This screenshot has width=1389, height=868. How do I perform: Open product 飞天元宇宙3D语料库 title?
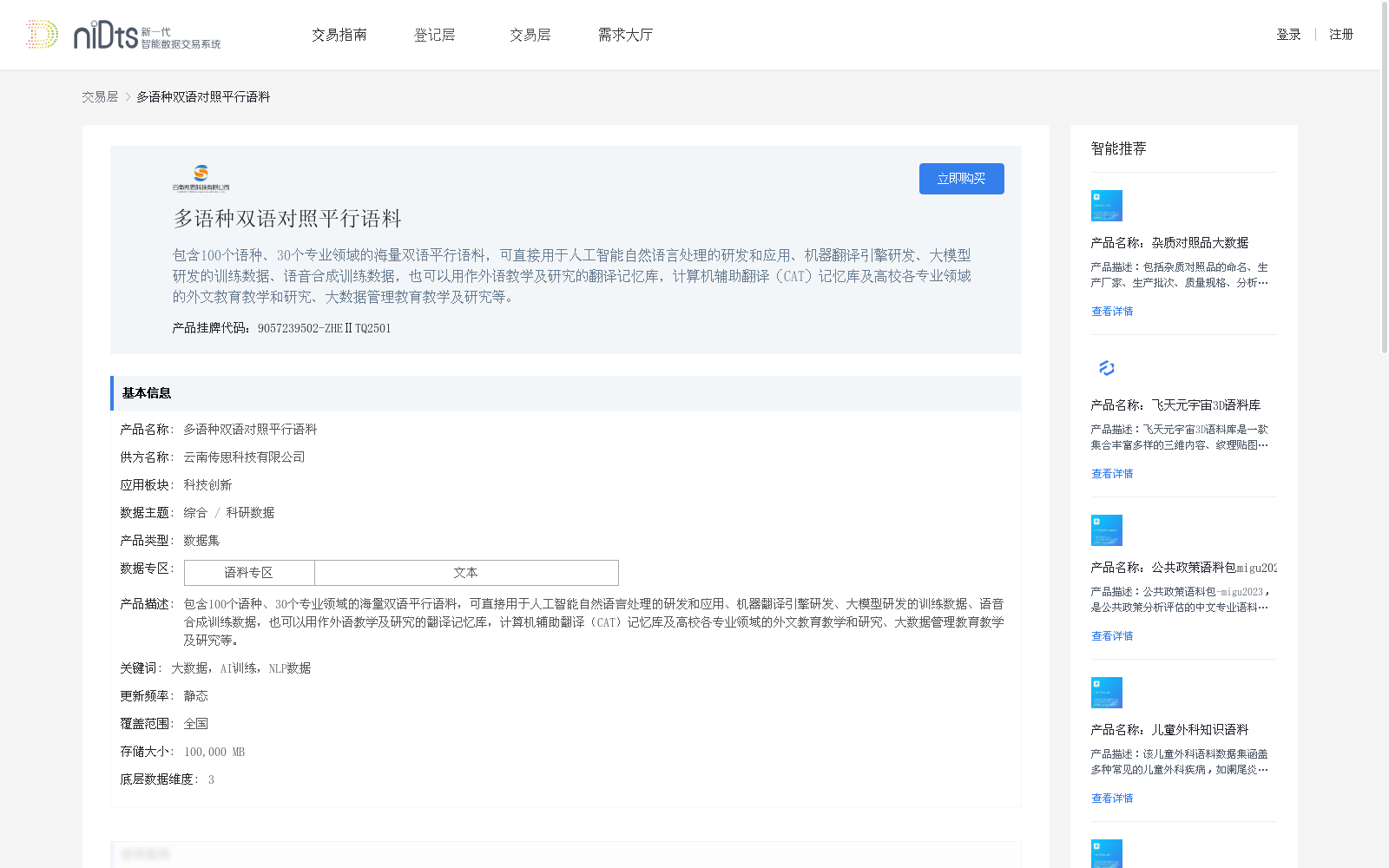[1175, 405]
